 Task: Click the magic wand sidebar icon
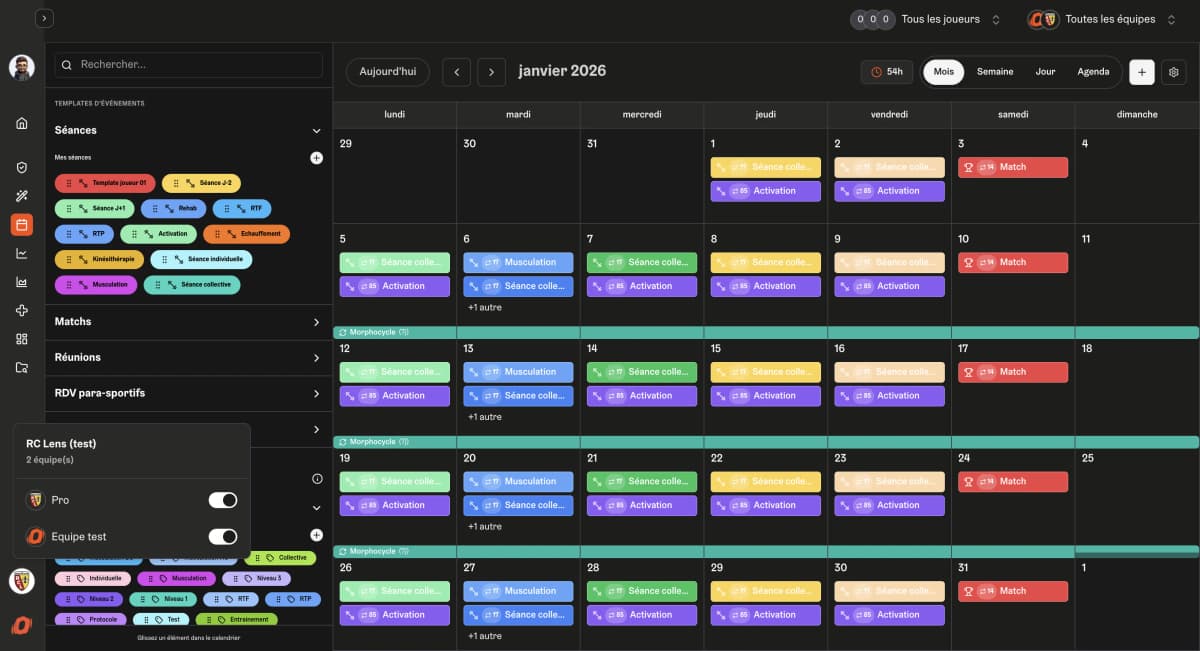pos(22,196)
